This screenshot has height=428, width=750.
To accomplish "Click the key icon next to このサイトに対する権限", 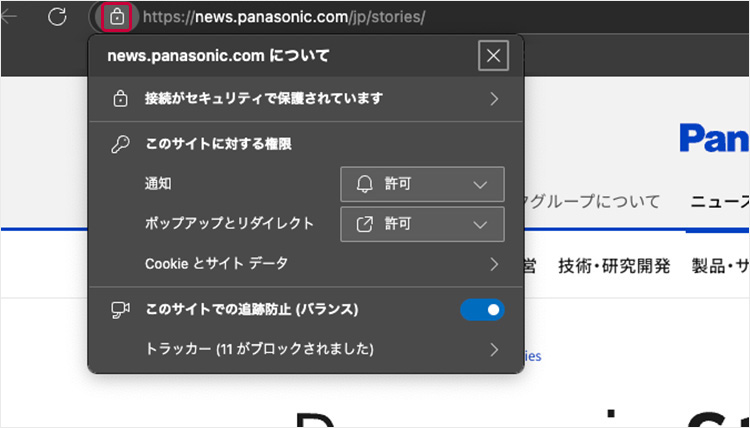I will (x=120, y=145).
